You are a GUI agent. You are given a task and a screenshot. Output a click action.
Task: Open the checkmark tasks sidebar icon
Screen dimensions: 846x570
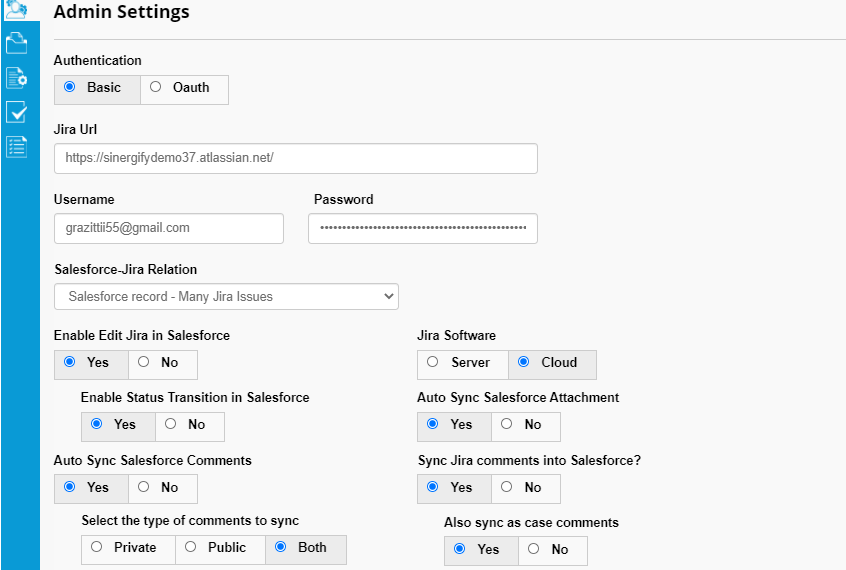point(16,112)
